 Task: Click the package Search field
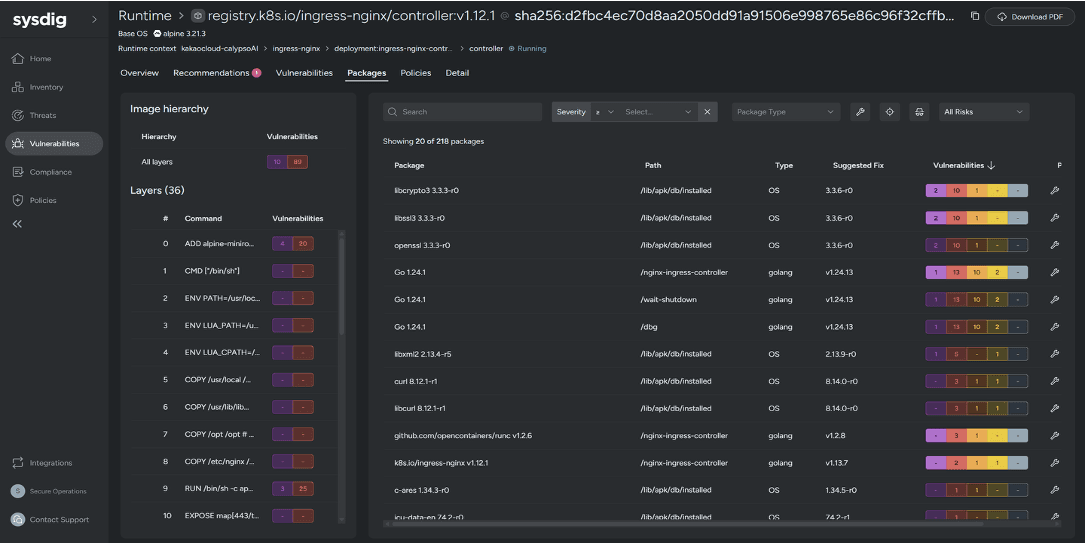click(463, 112)
